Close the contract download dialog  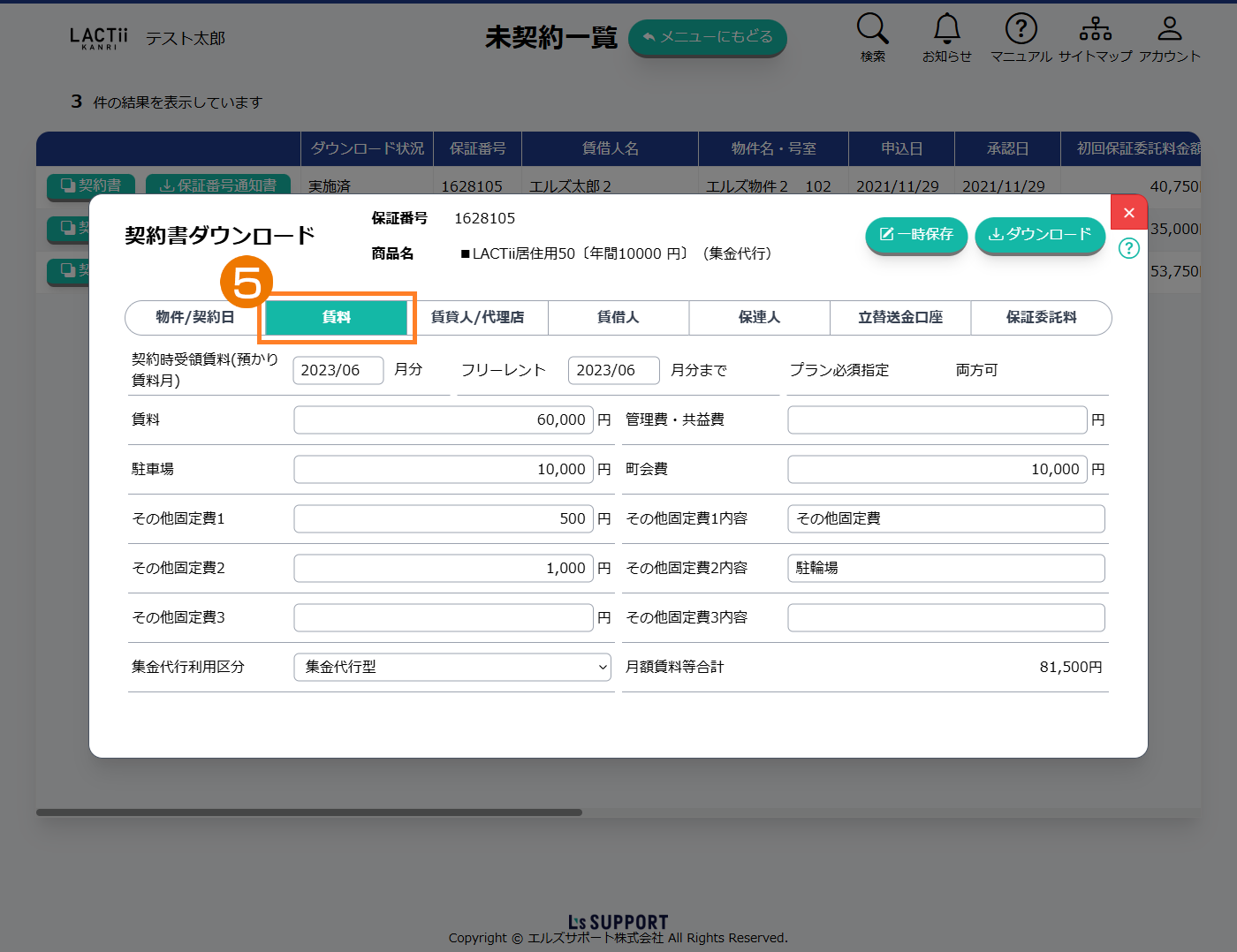point(1128,213)
